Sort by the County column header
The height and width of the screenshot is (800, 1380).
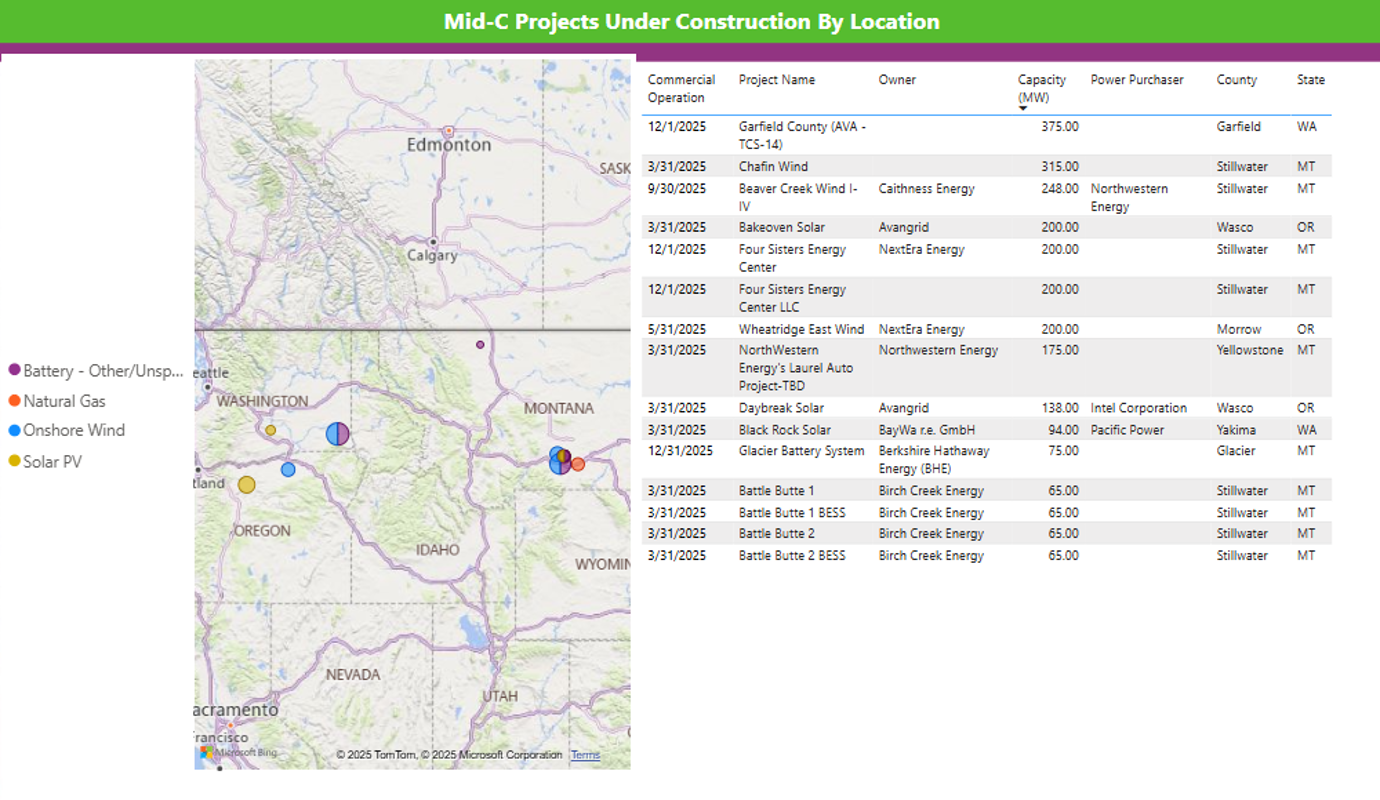point(1236,80)
